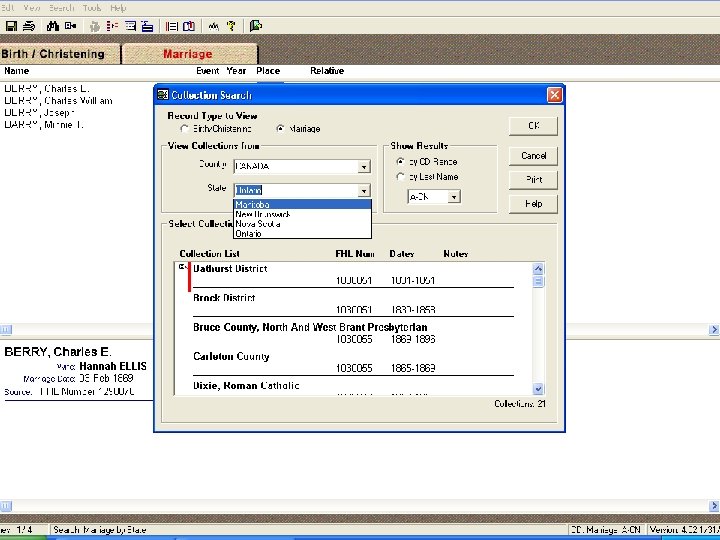
Task: Click the collection list scrollbar thumb
Action: pos(538,281)
